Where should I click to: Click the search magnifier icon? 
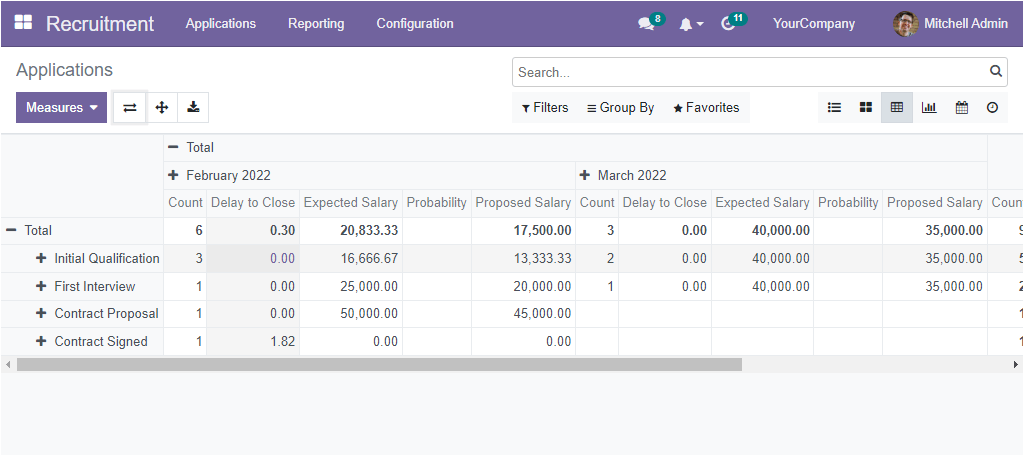point(995,72)
